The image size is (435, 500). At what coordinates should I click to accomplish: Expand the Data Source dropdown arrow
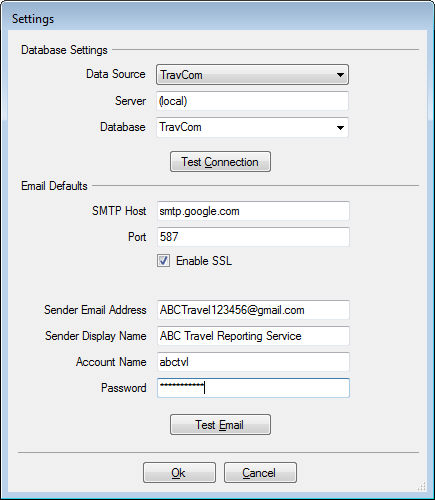click(340, 75)
